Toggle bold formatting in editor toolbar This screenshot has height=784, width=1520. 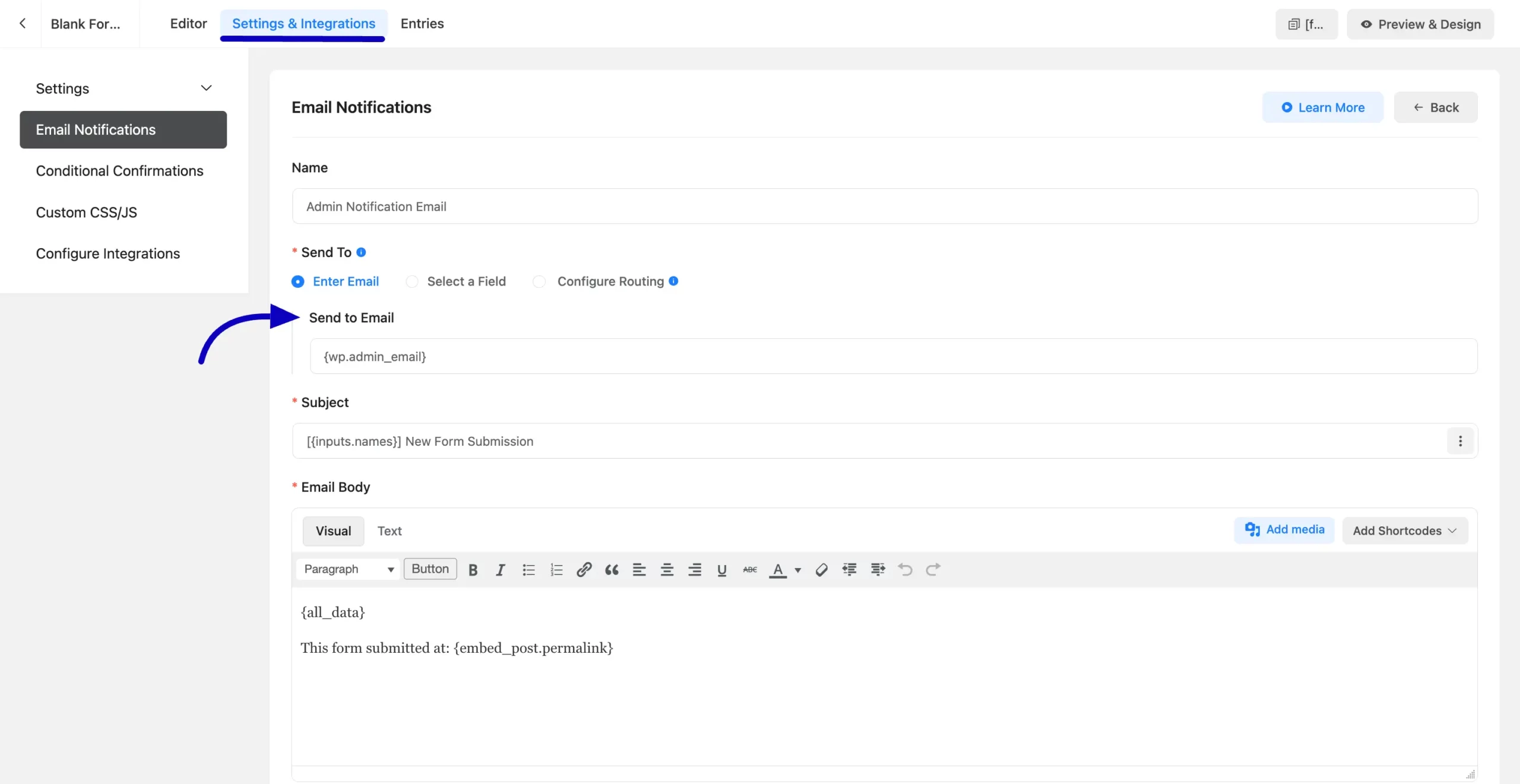473,570
